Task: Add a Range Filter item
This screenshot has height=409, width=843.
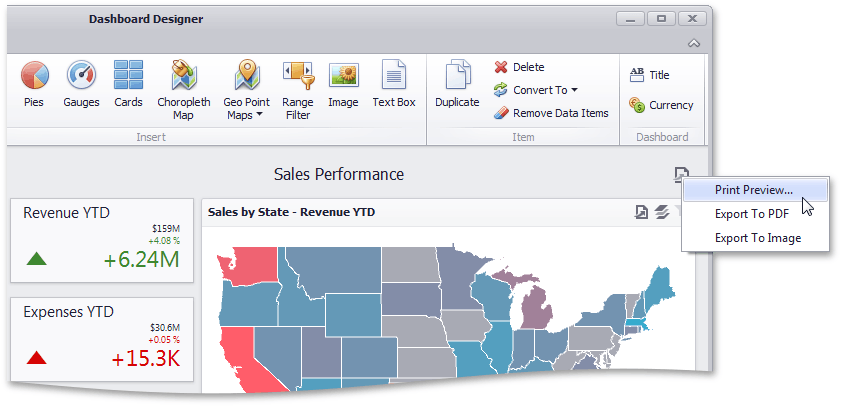Action: (297, 88)
